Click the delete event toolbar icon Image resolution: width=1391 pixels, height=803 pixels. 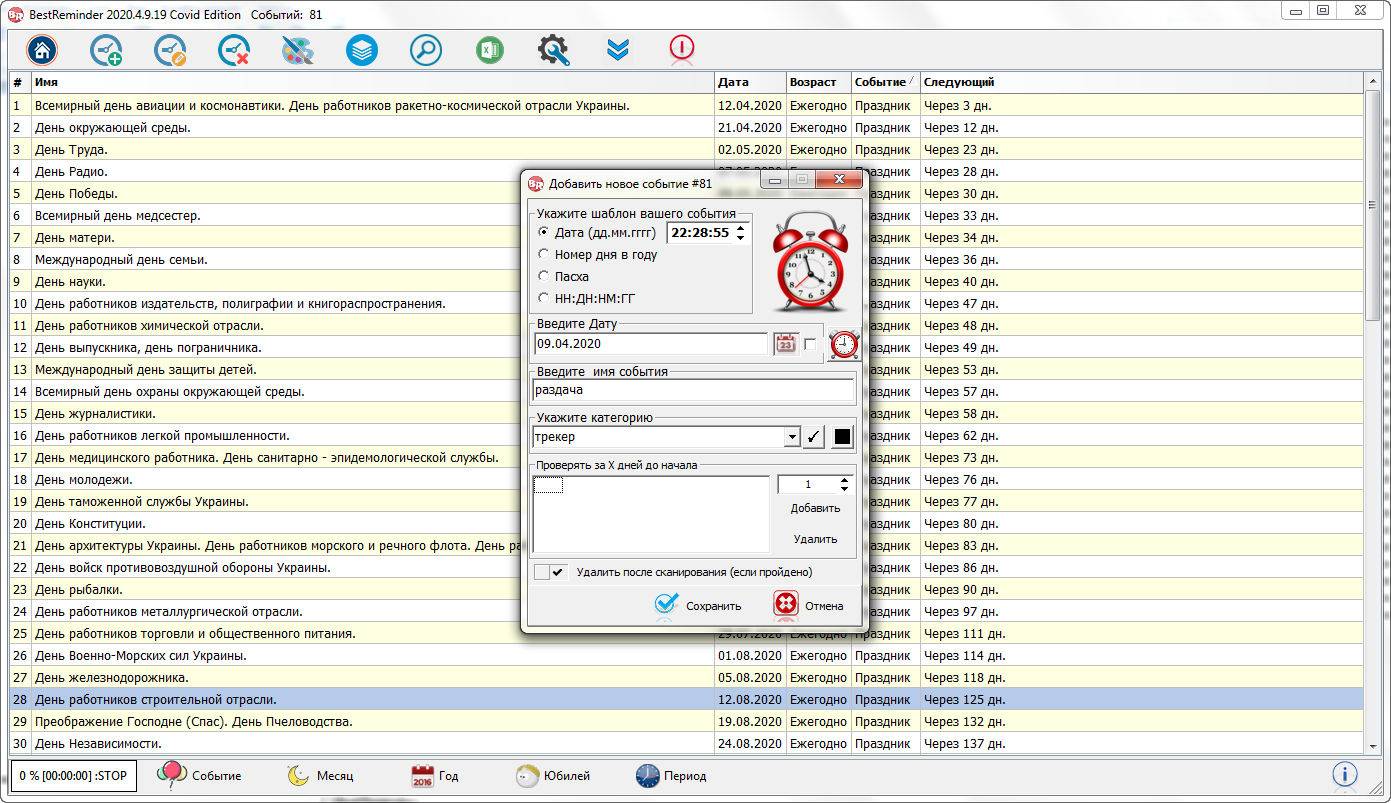click(x=234, y=50)
